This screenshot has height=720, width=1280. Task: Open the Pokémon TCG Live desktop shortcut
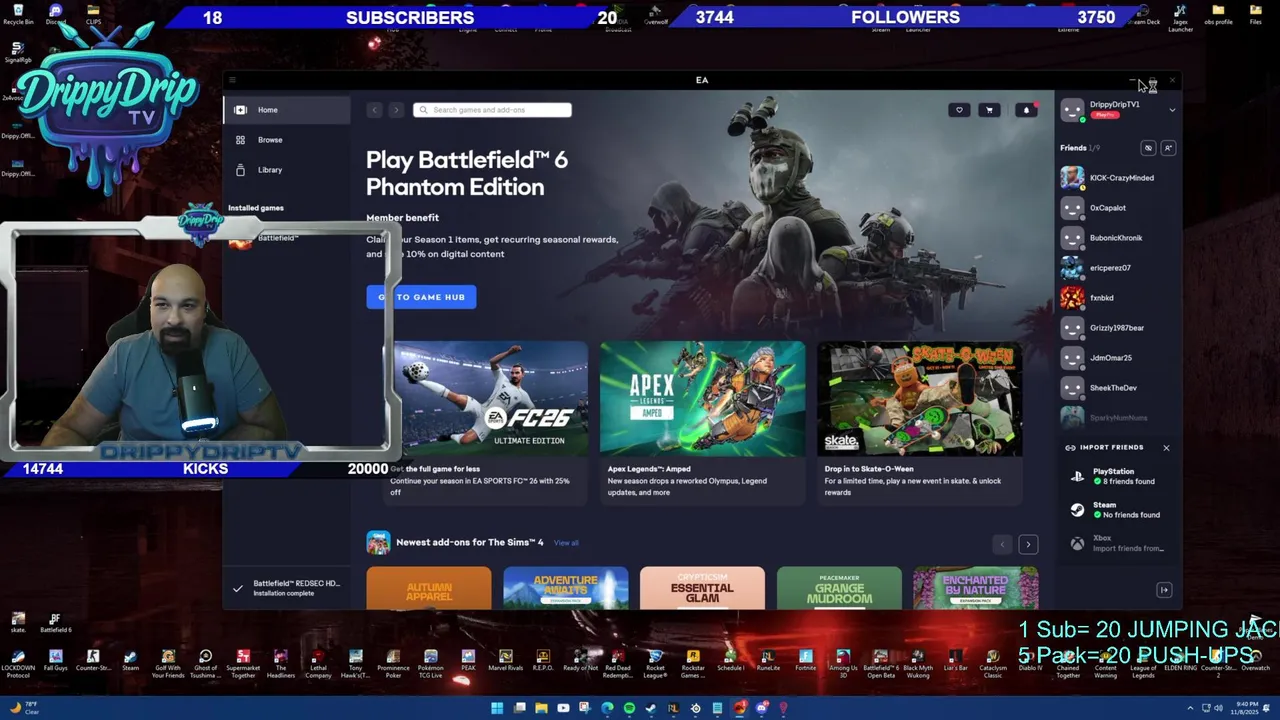pyautogui.click(x=431, y=664)
